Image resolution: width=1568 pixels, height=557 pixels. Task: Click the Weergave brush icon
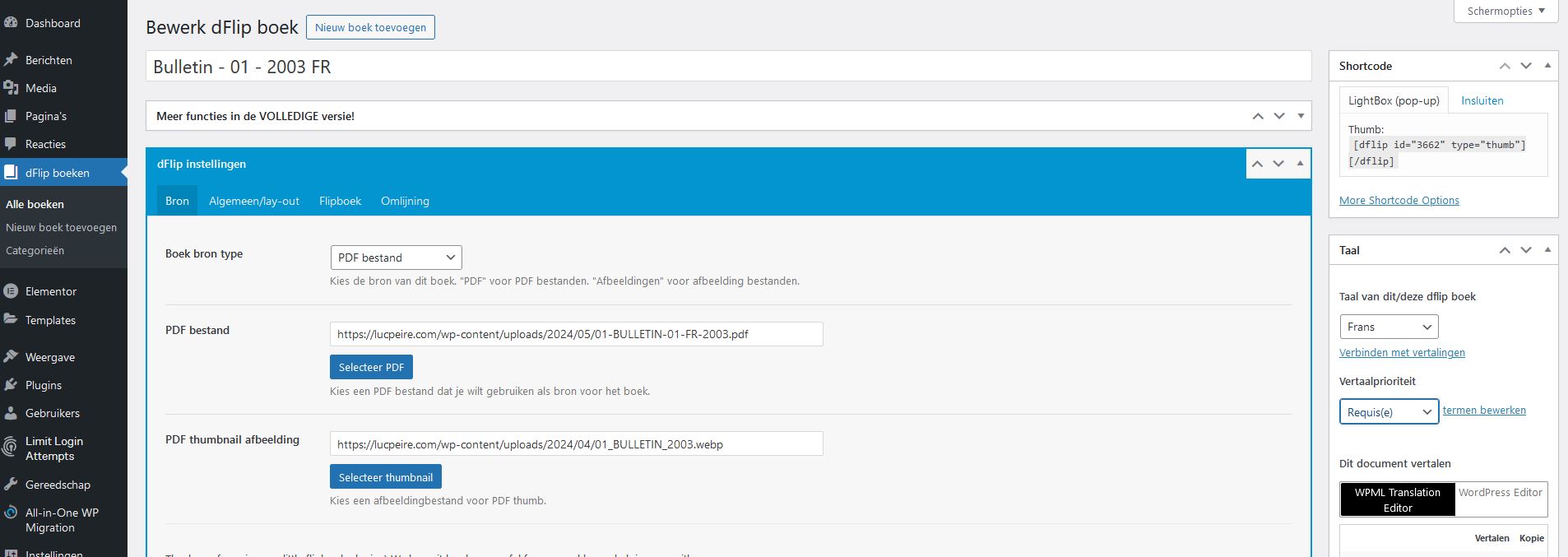[11, 357]
